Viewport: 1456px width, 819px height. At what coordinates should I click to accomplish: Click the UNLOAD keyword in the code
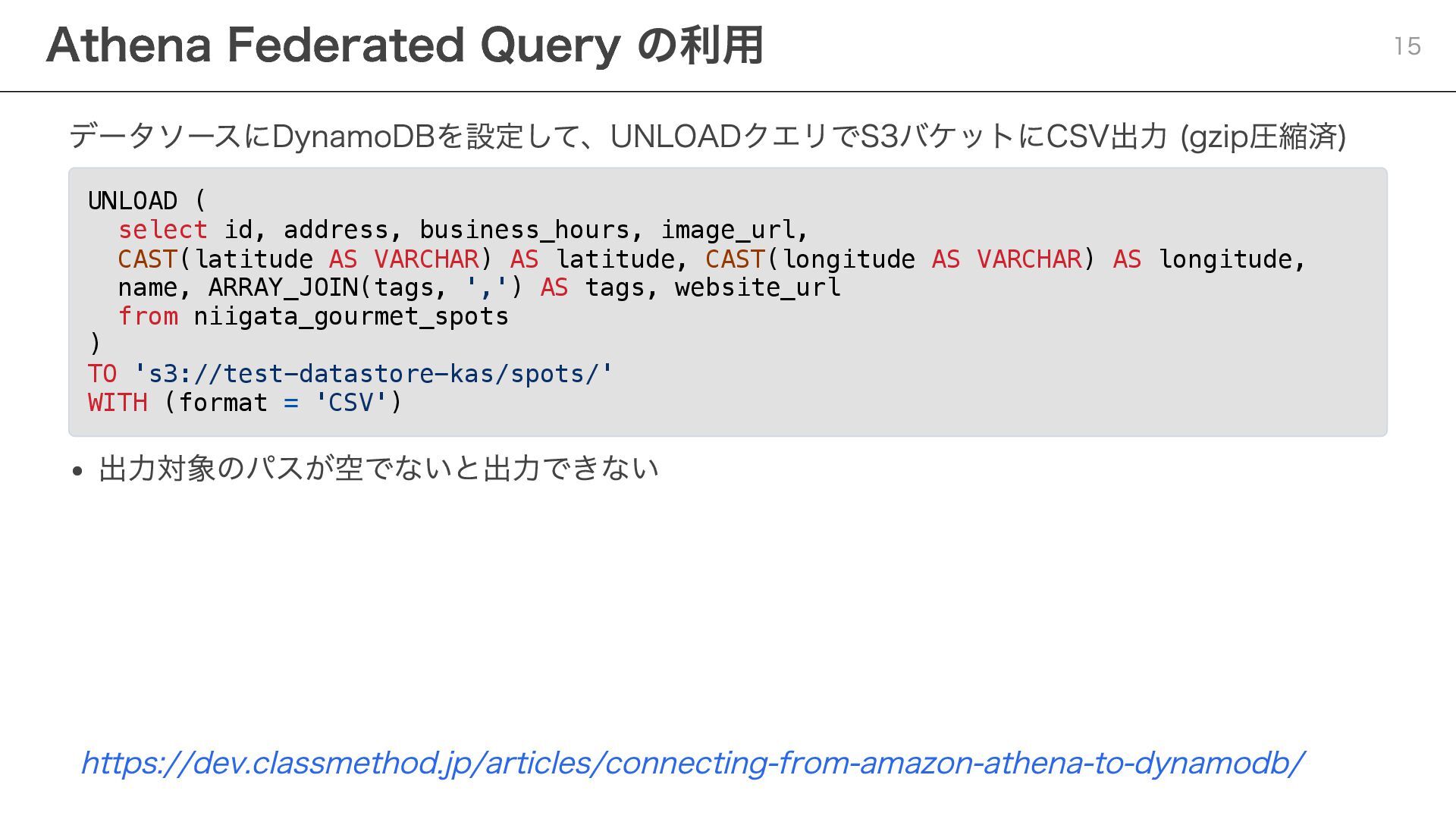[x=133, y=201]
